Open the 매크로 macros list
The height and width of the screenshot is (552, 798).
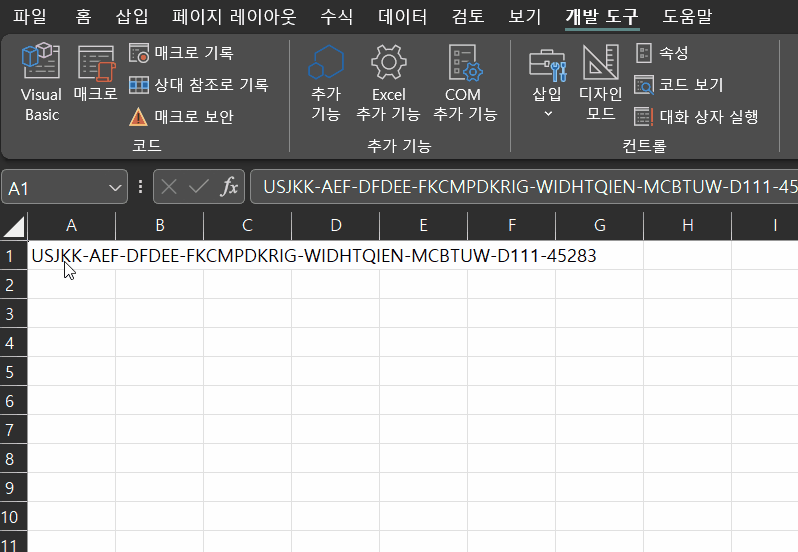click(96, 73)
